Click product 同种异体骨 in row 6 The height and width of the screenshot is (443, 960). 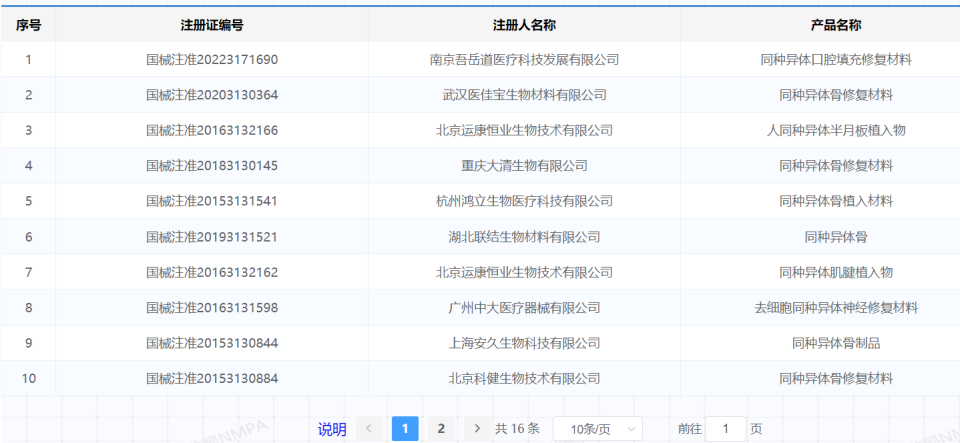click(836, 237)
